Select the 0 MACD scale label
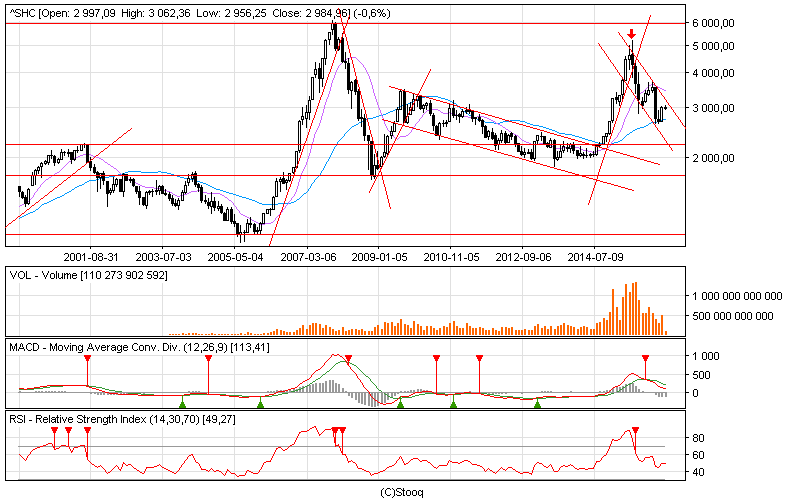 point(695,393)
